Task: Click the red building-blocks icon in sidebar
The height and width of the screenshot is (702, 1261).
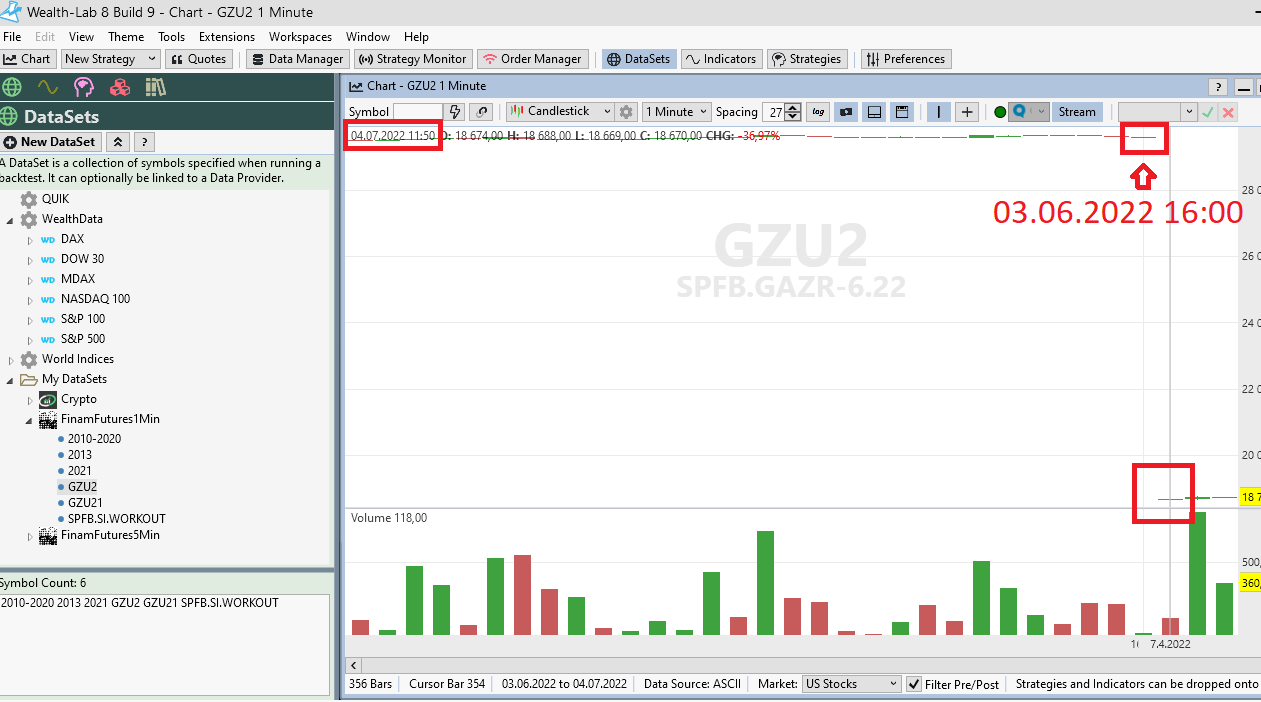Action: click(x=119, y=87)
